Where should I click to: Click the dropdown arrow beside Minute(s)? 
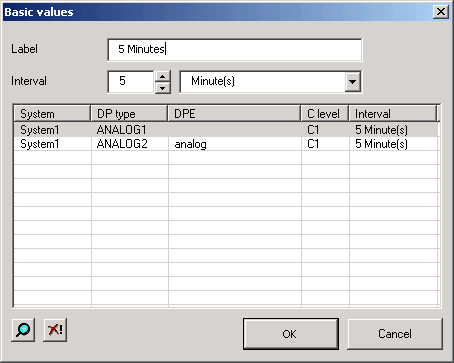352,81
